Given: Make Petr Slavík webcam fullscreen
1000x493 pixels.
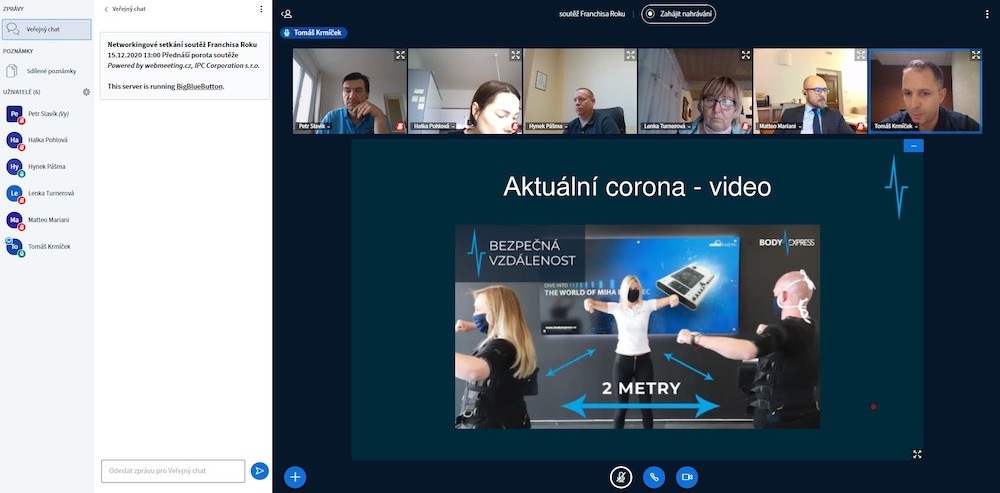Looking at the screenshot, I should pos(400,55).
